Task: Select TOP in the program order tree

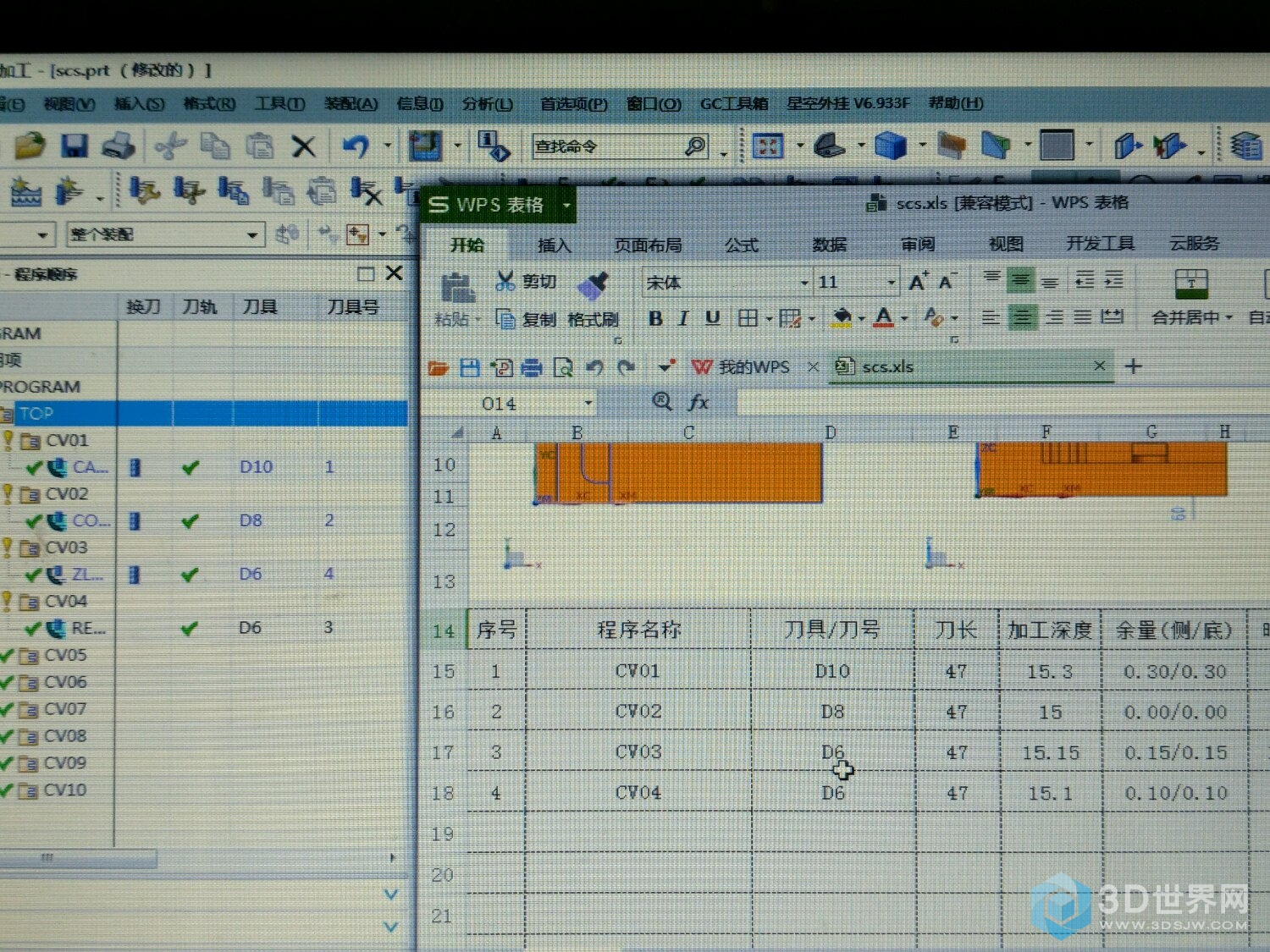Action: (x=36, y=414)
